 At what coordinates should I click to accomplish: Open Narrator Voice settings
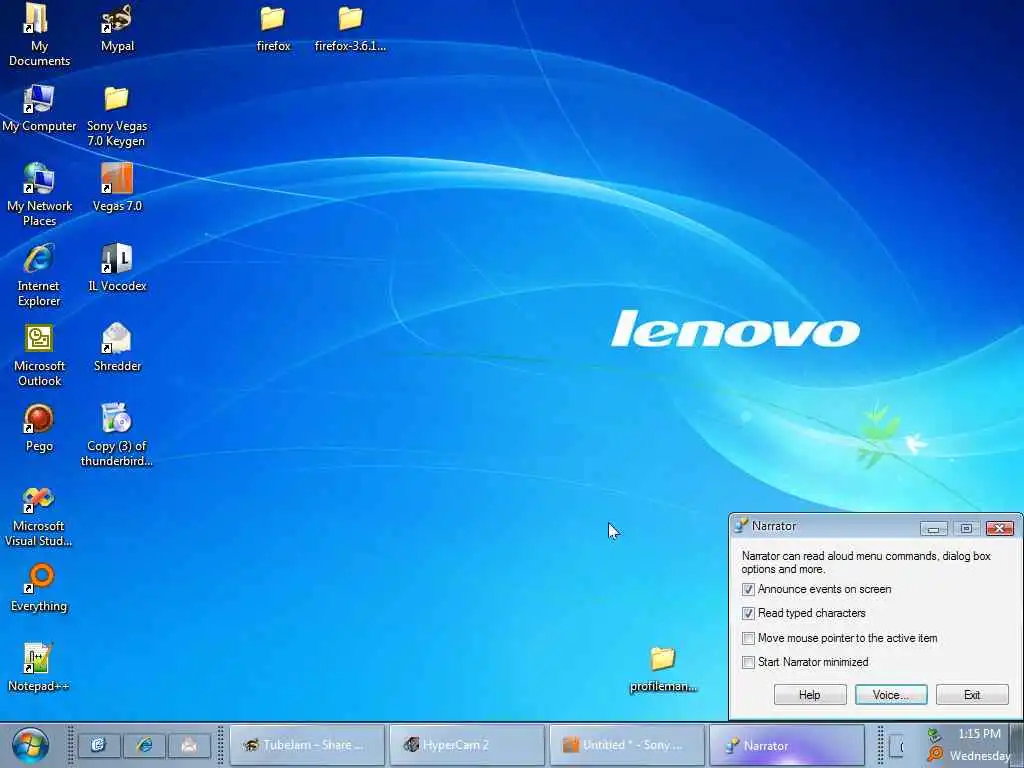click(x=891, y=695)
